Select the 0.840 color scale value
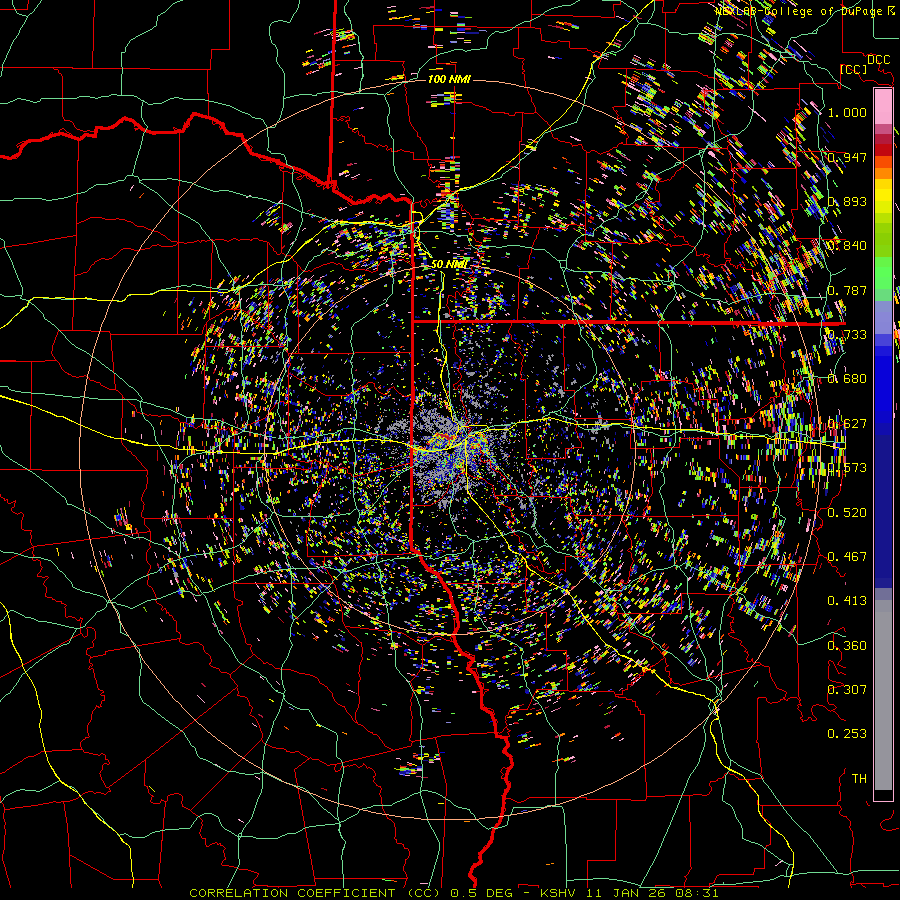The height and width of the screenshot is (900, 900). (x=847, y=246)
